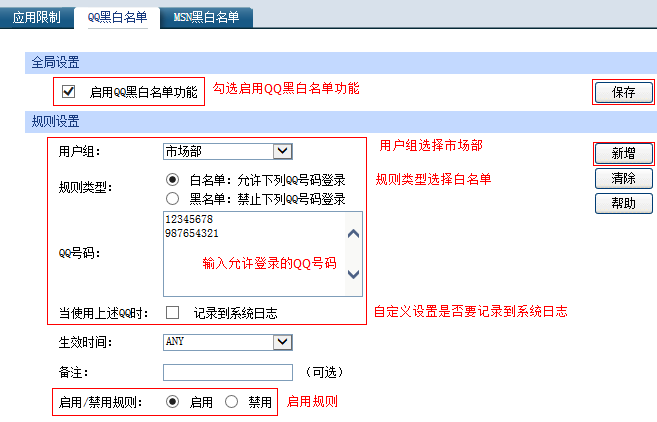The height and width of the screenshot is (422, 657).
Task: Click inside the QQ号码 text area
Action: coord(263,254)
